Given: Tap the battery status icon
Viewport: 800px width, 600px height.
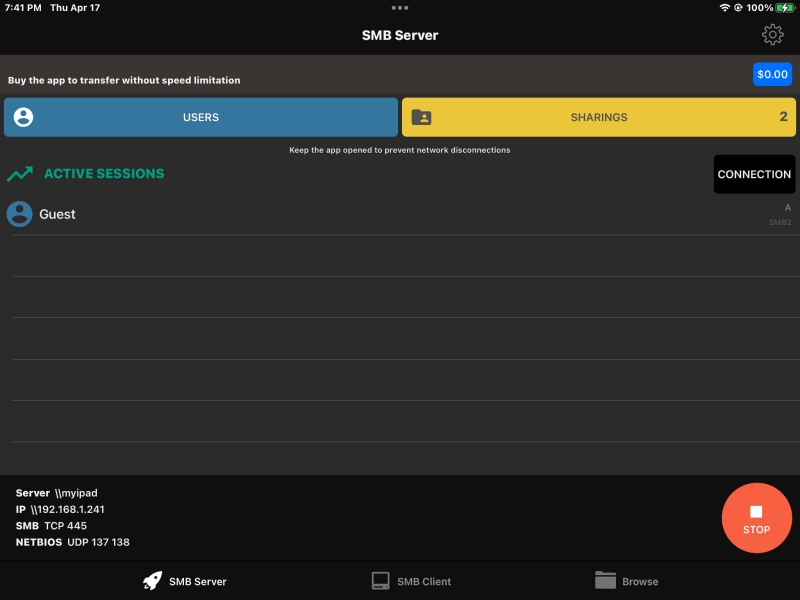Looking at the screenshot, I should pyautogui.click(x=785, y=8).
